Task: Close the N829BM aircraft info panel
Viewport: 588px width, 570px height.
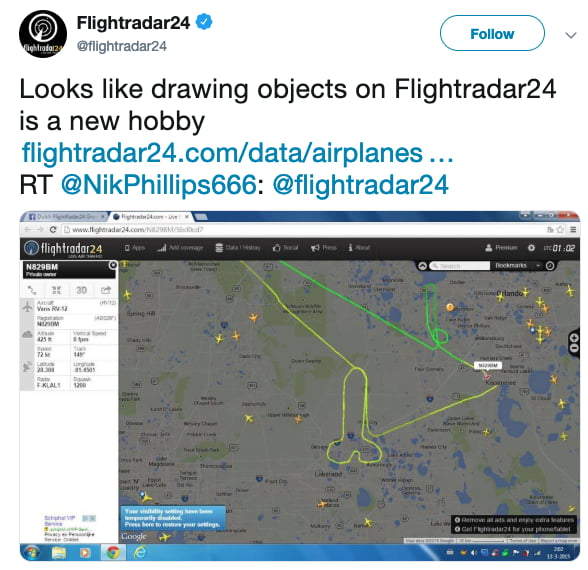Action: click(112, 266)
